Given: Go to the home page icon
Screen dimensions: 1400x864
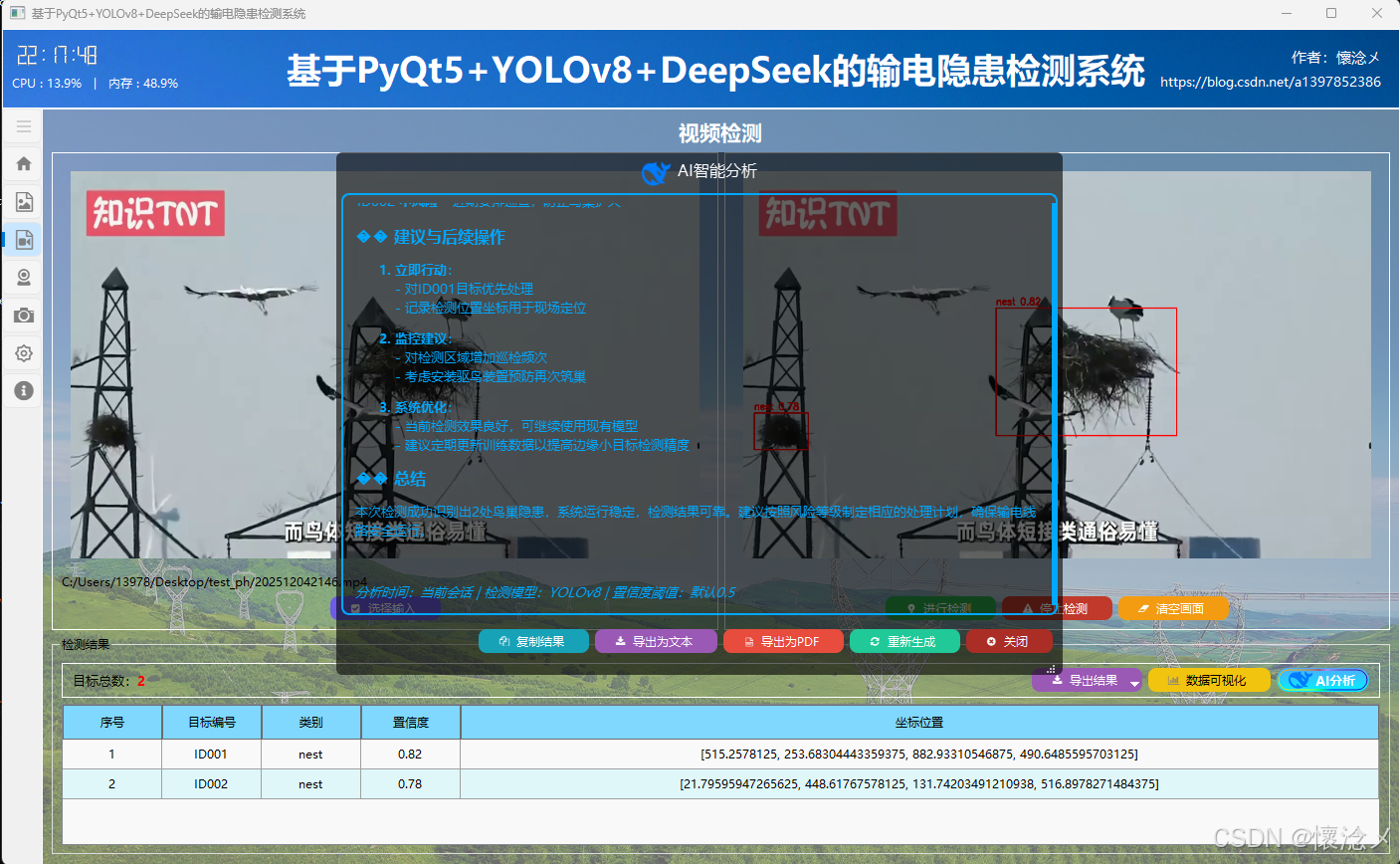Looking at the screenshot, I should (24, 164).
